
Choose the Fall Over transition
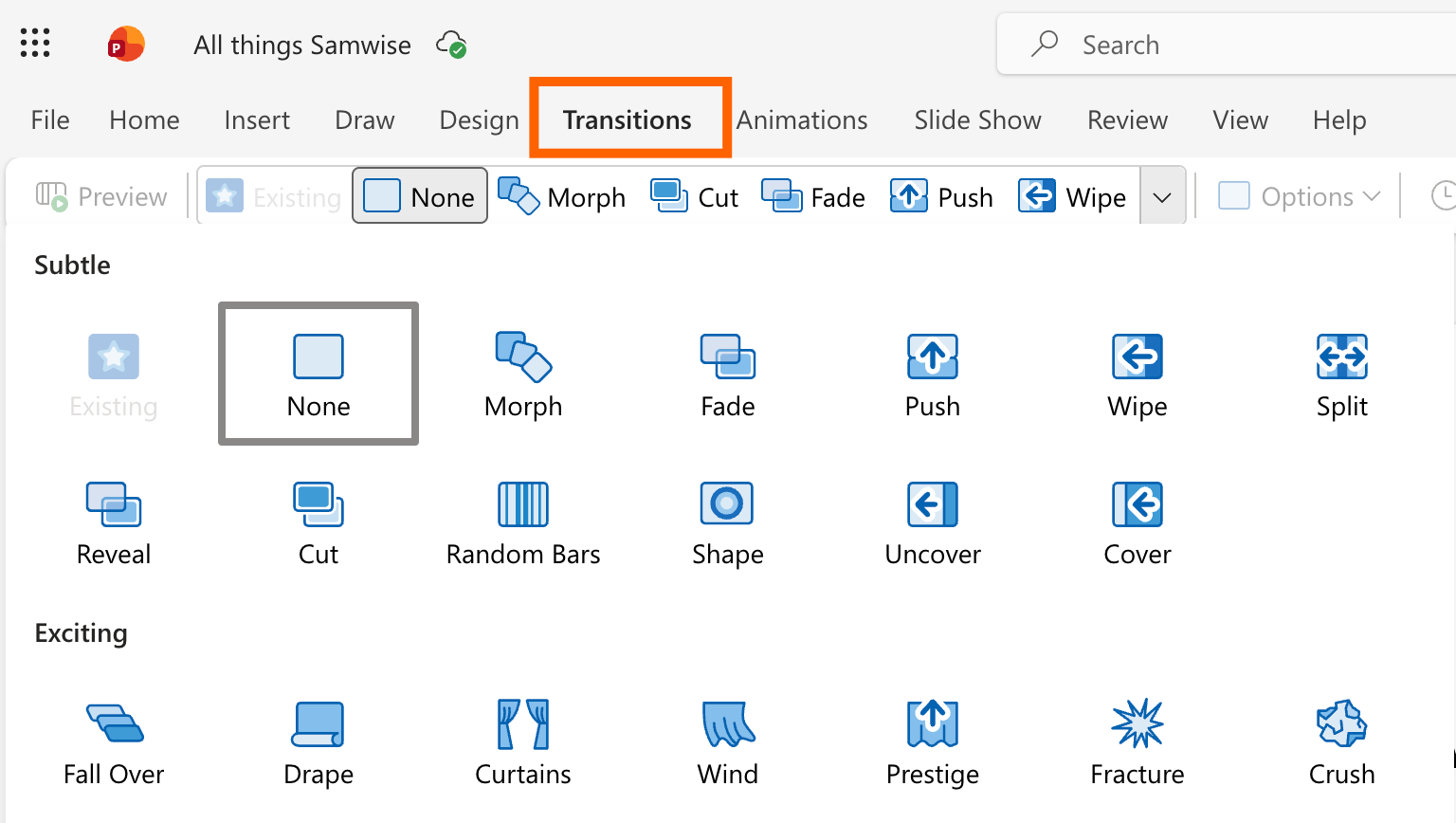[114, 743]
